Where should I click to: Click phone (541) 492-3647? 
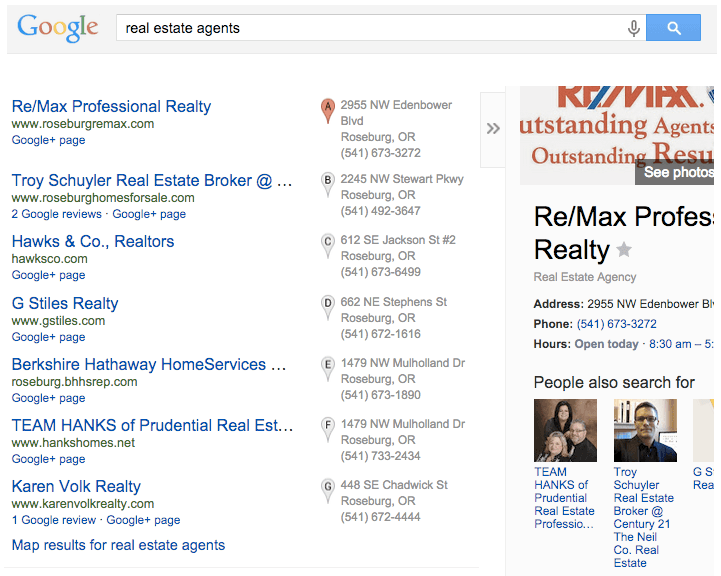381,211
